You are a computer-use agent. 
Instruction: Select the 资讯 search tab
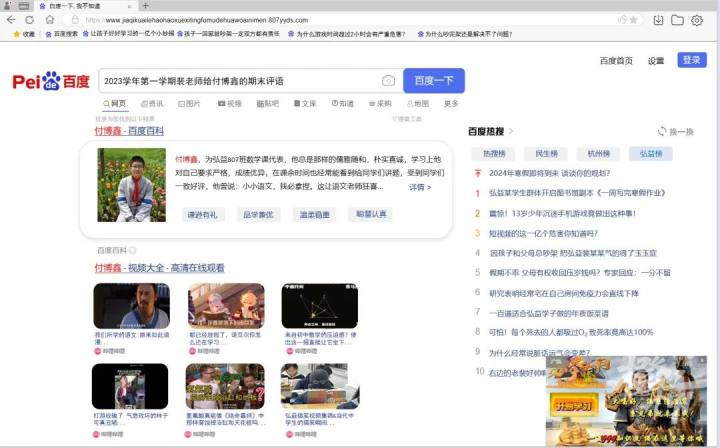pyautogui.click(x=152, y=104)
